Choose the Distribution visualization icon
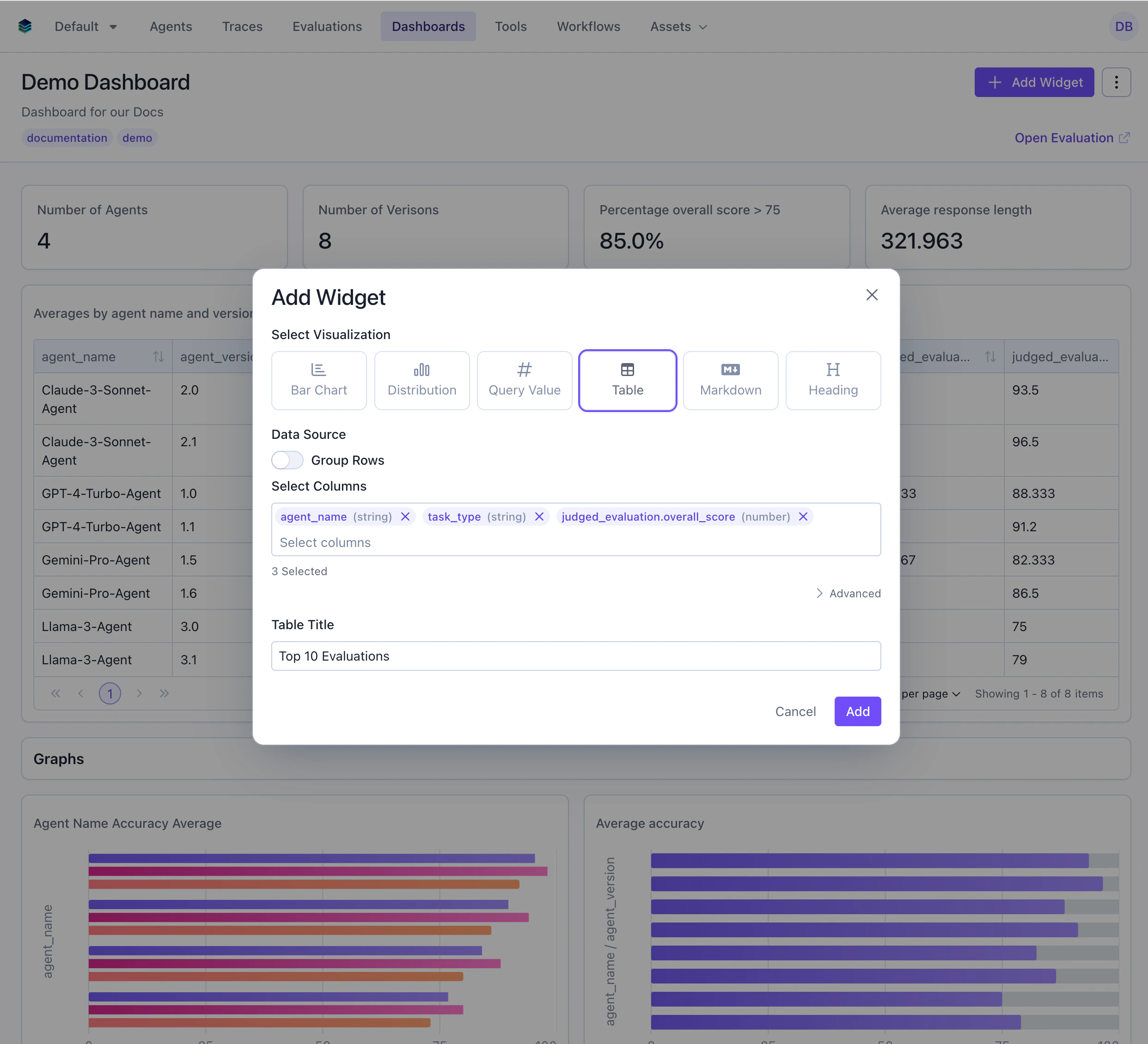1148x1044 pixels. click(x=421, y=370)
